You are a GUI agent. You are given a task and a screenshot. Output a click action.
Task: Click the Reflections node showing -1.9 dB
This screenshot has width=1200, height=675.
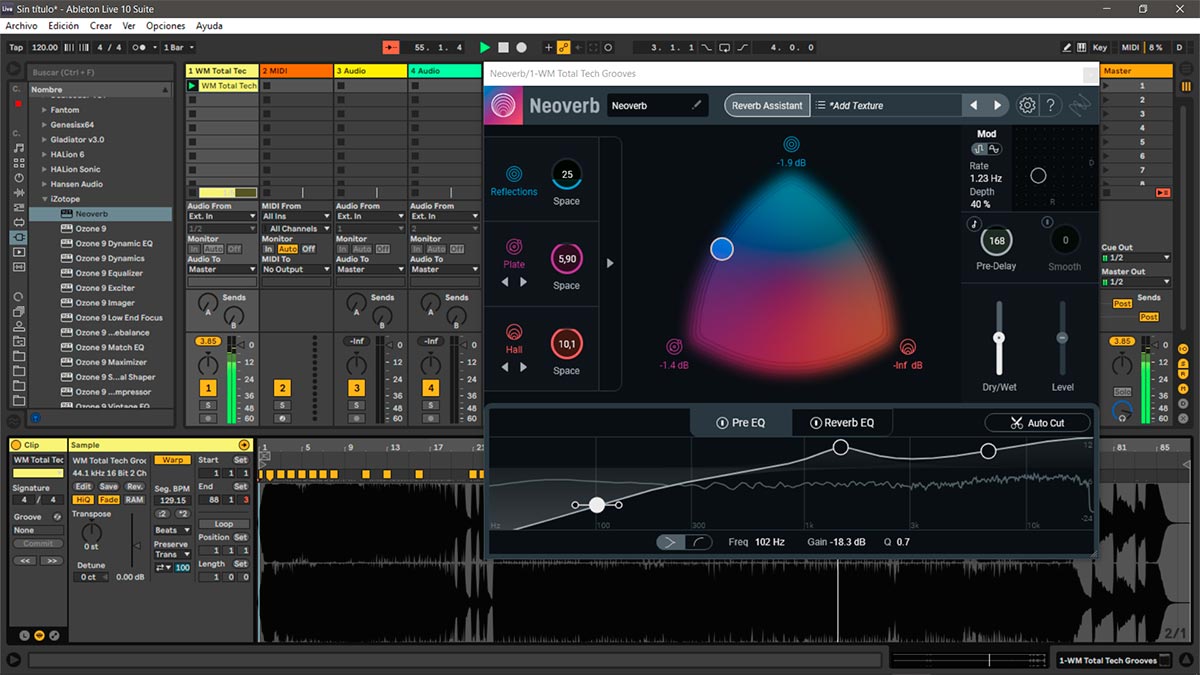pyautogui.click(x=791, y=144)
